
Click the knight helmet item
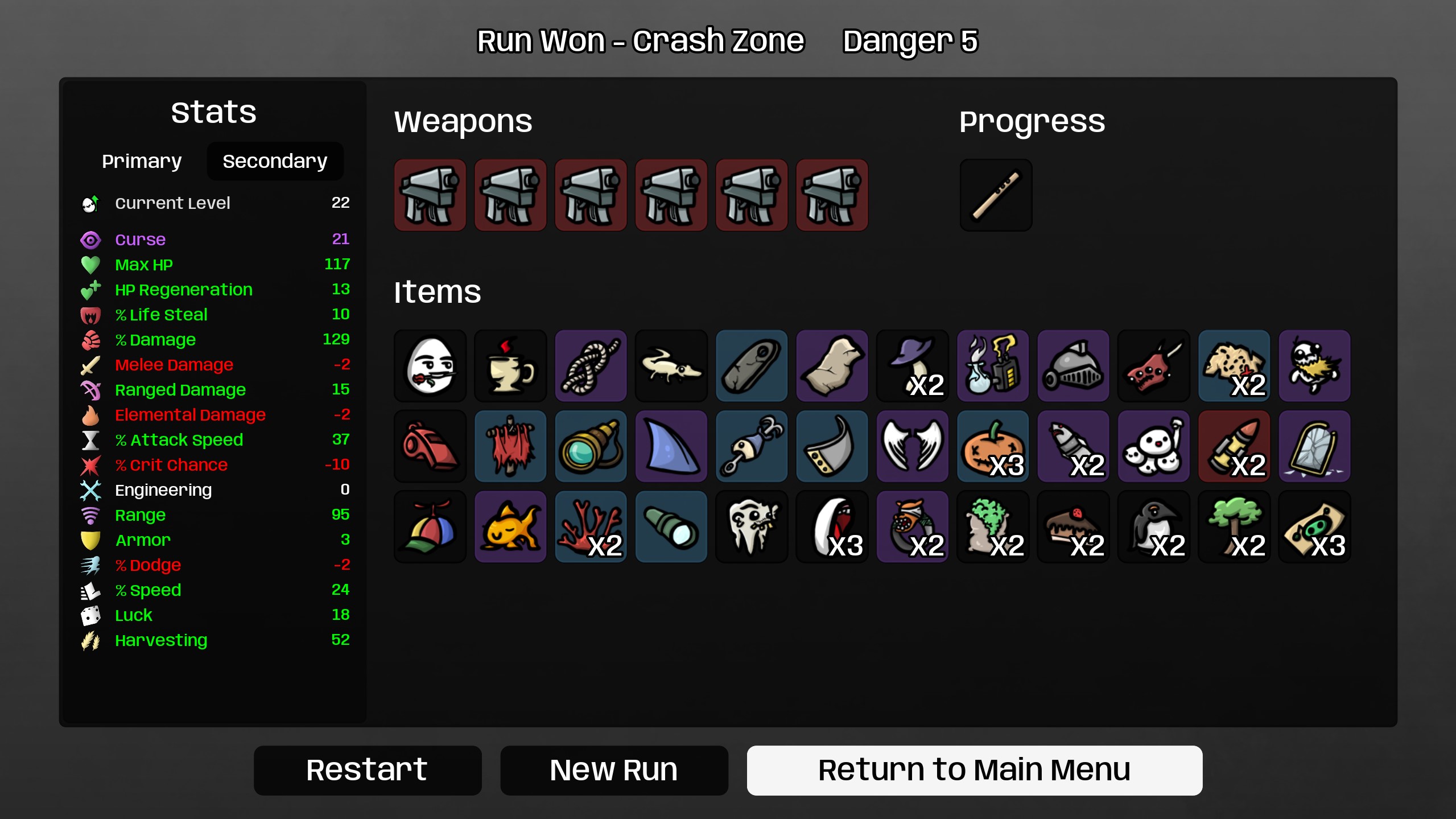click(x=1073, y=366)
